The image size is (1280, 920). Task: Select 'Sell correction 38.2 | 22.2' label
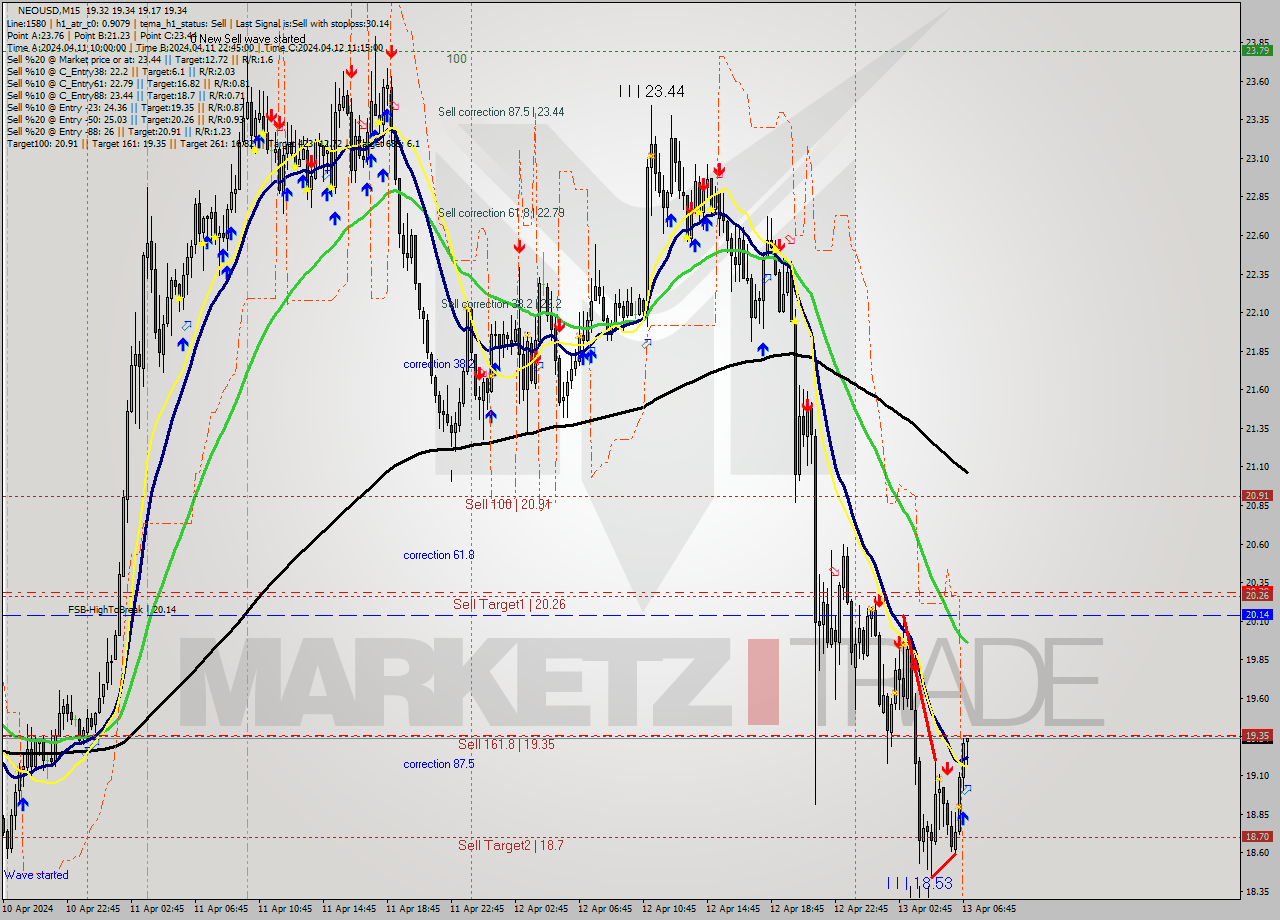pyautogui.click(x=501, y=304)
